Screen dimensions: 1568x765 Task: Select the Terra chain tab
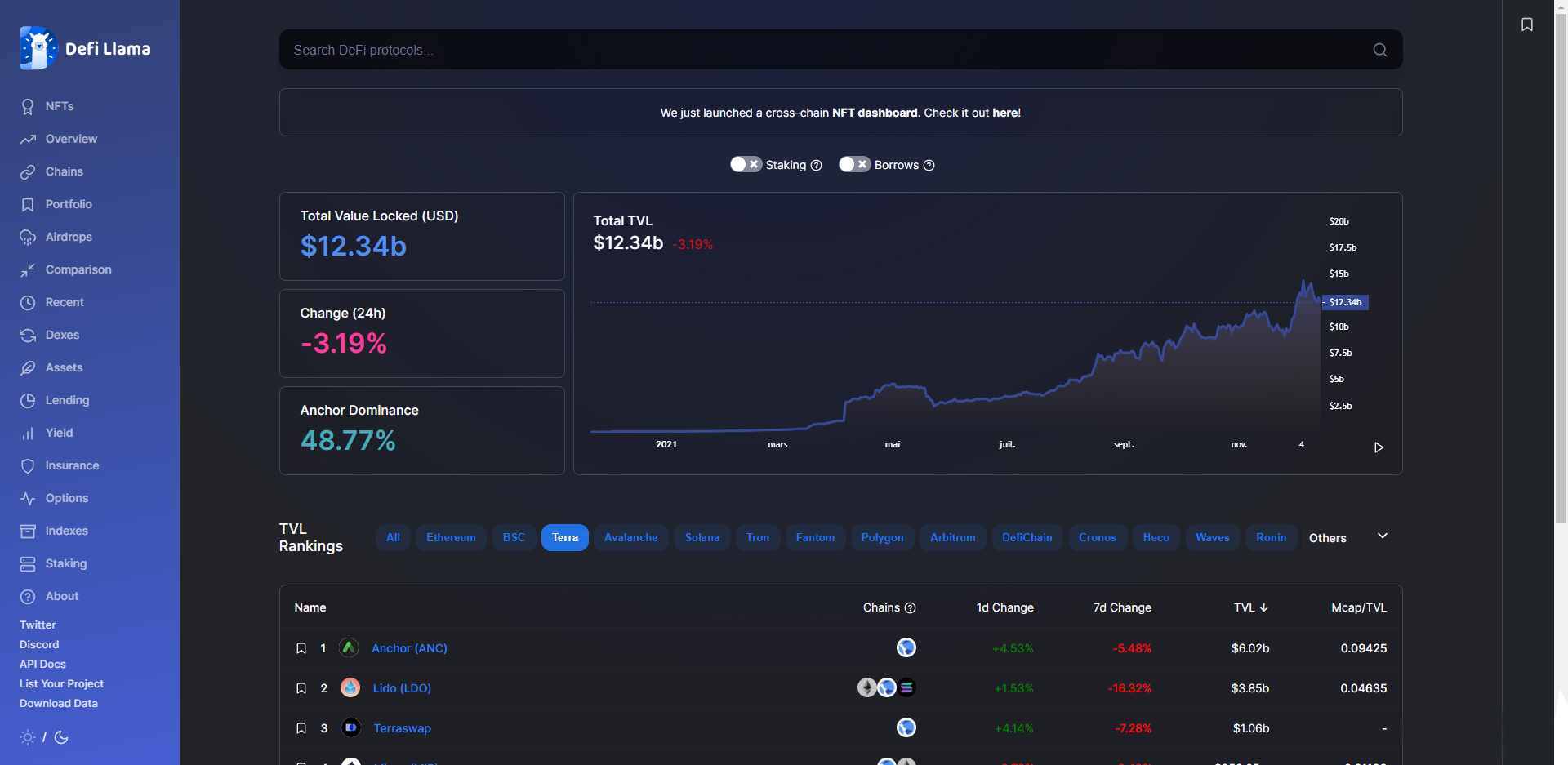tap(565, 537)
